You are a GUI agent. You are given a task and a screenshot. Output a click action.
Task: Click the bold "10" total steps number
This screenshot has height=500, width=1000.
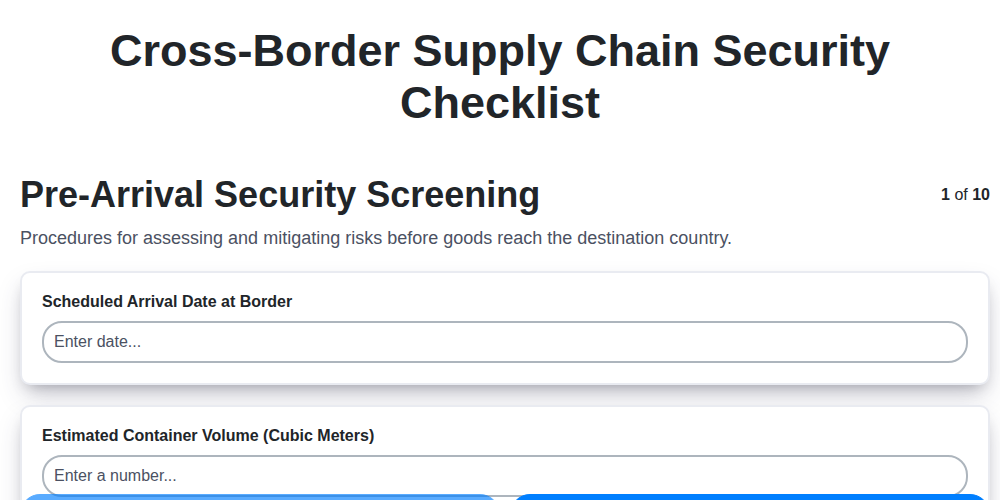(981, 194)
